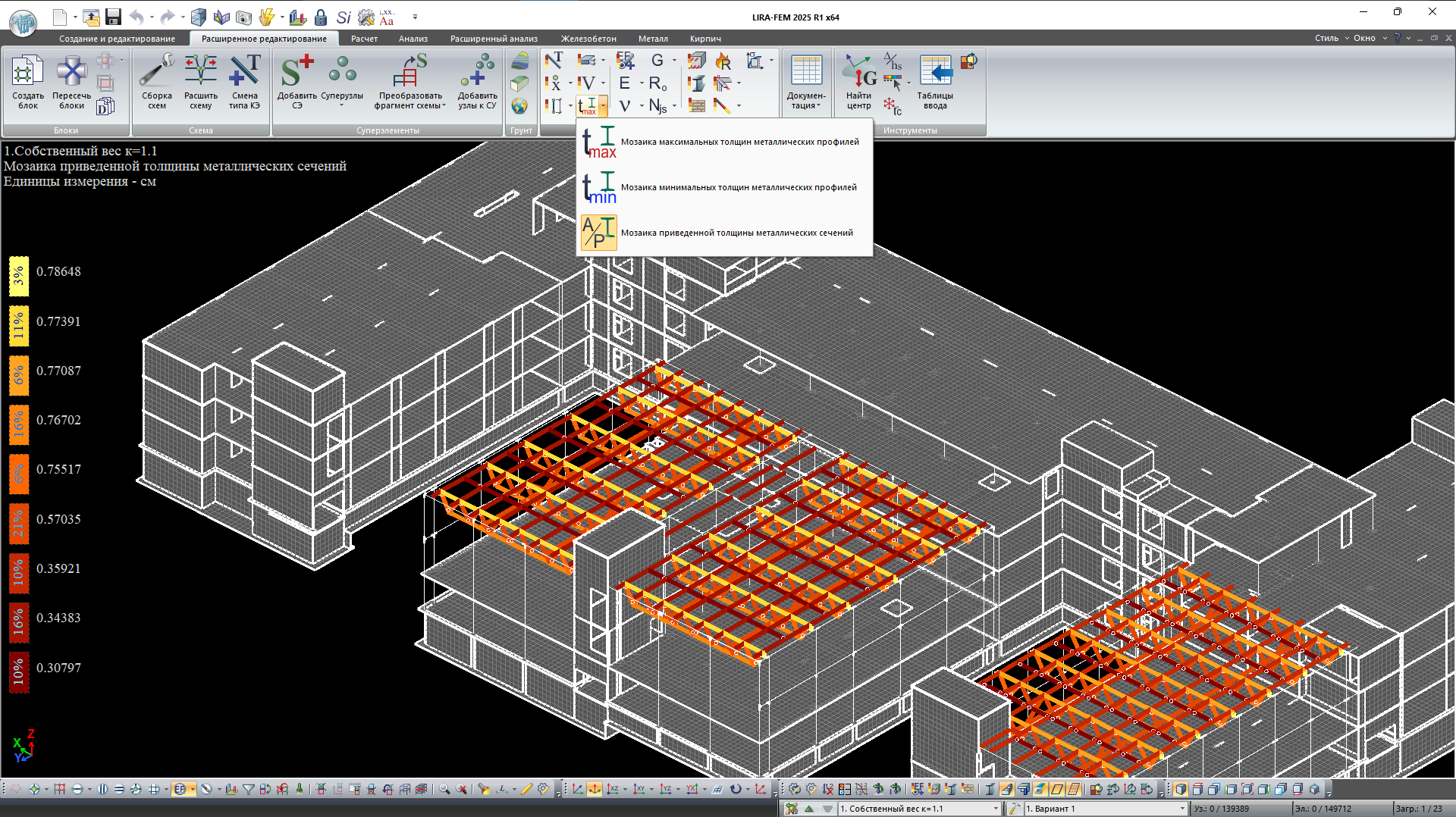Open the 'Вариант 1' combo box
The width and height of the screenshot is (1456, 817).
[x=1181, y=809]
